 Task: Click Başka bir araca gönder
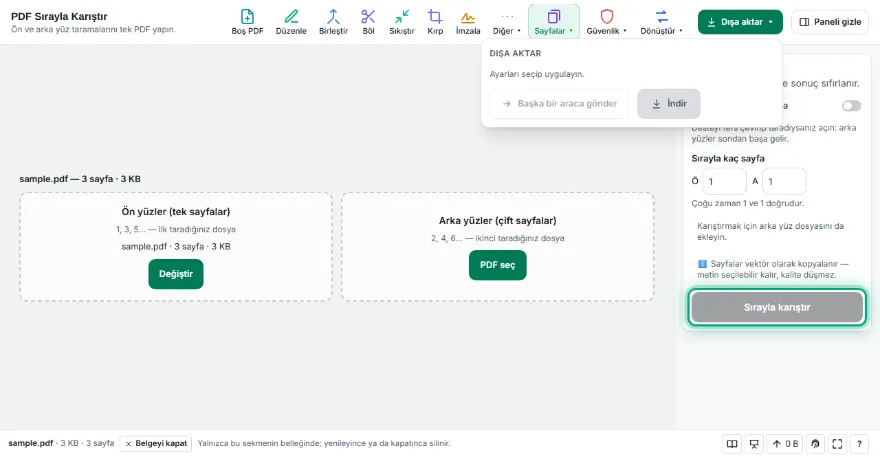tap(559, 103)
